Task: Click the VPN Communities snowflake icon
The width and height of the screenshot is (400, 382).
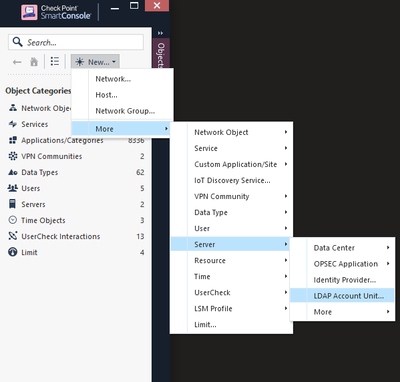Action: 13,156
